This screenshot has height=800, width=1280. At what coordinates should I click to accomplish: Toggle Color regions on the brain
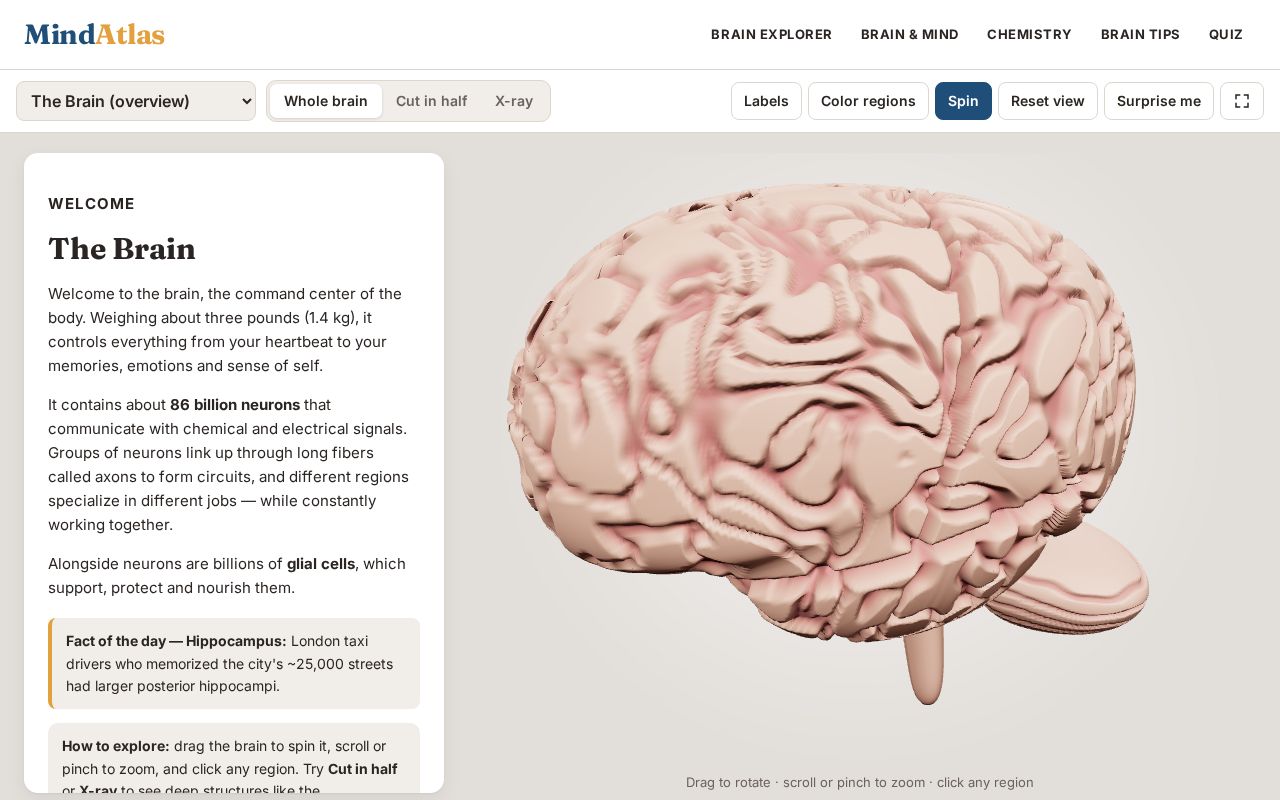coord(868,101)
